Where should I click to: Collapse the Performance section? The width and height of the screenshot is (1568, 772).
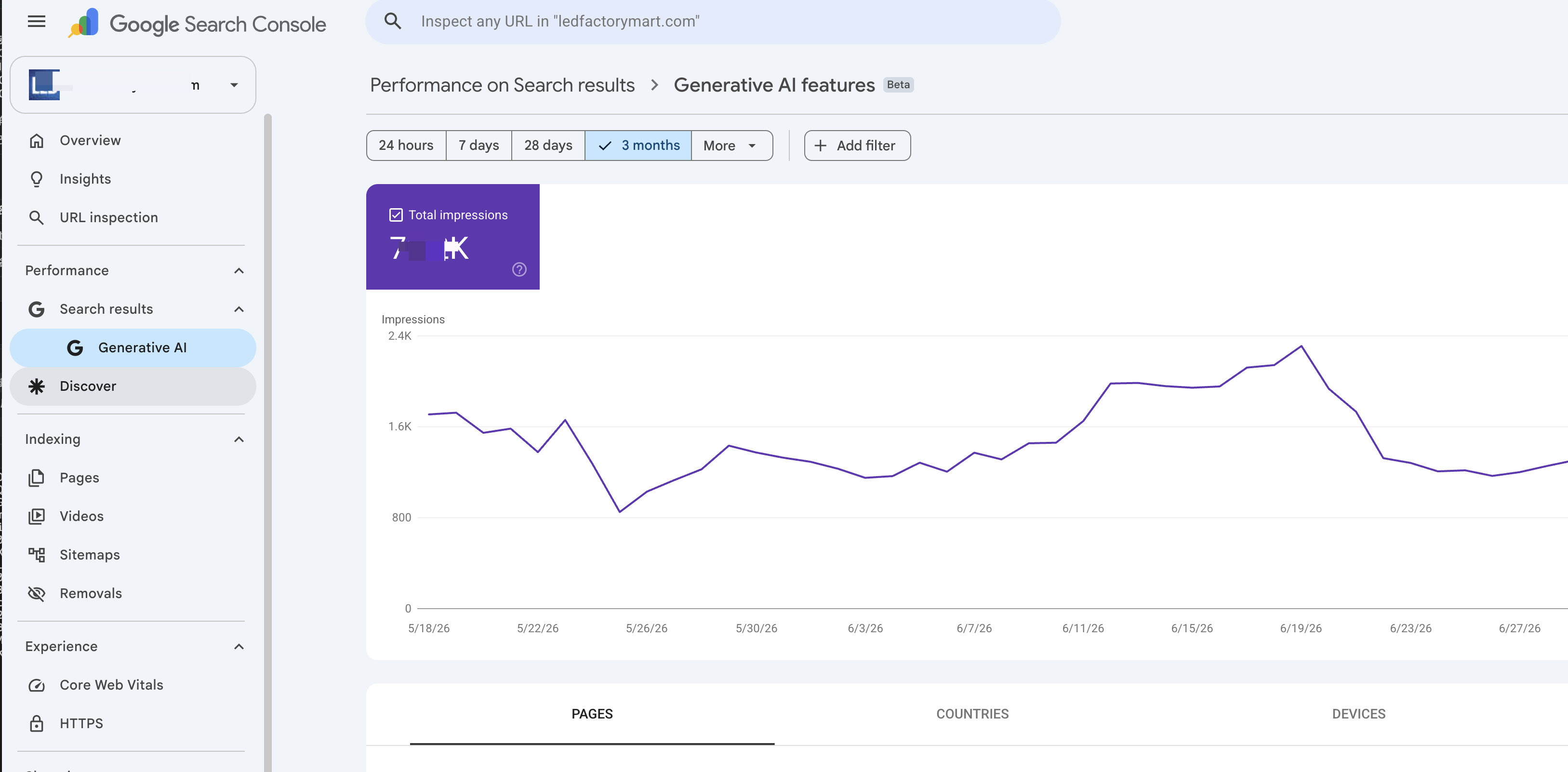tap(239, 271)
